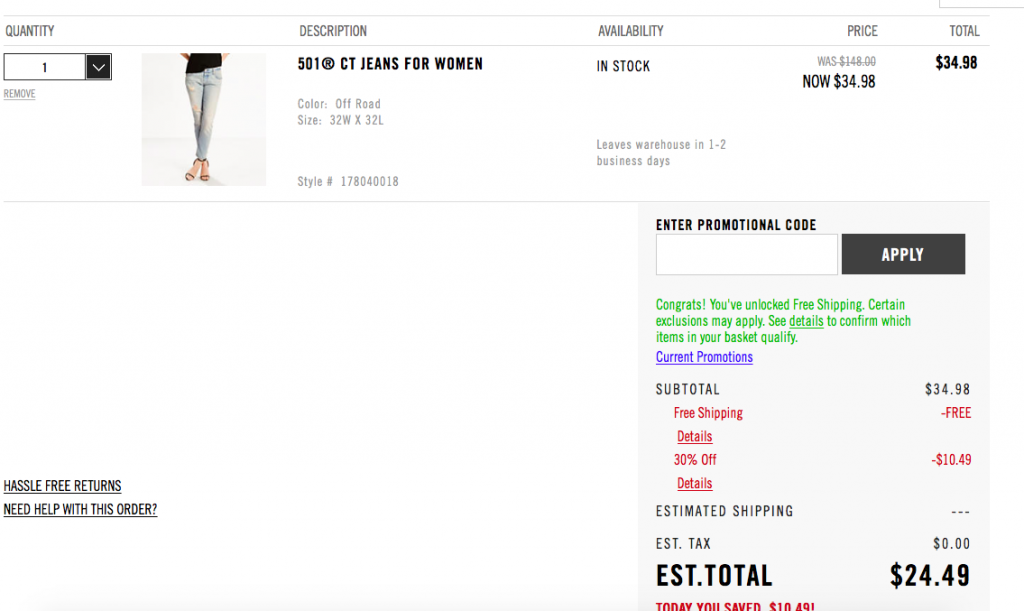Image resolution: width=1024 pixels, height=611 pixels.
Task: Click the In Stock availability label
Action: 623,66
